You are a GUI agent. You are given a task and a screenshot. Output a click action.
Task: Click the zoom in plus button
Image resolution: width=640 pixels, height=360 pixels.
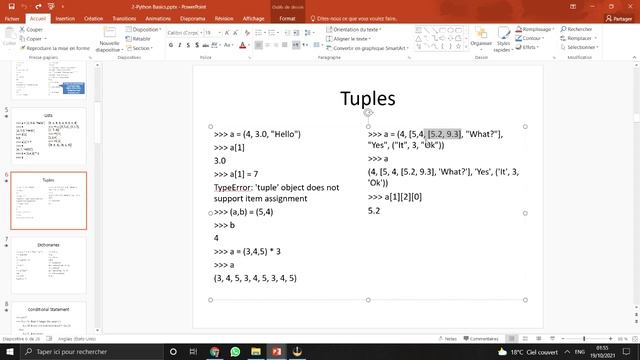[610, 339]
